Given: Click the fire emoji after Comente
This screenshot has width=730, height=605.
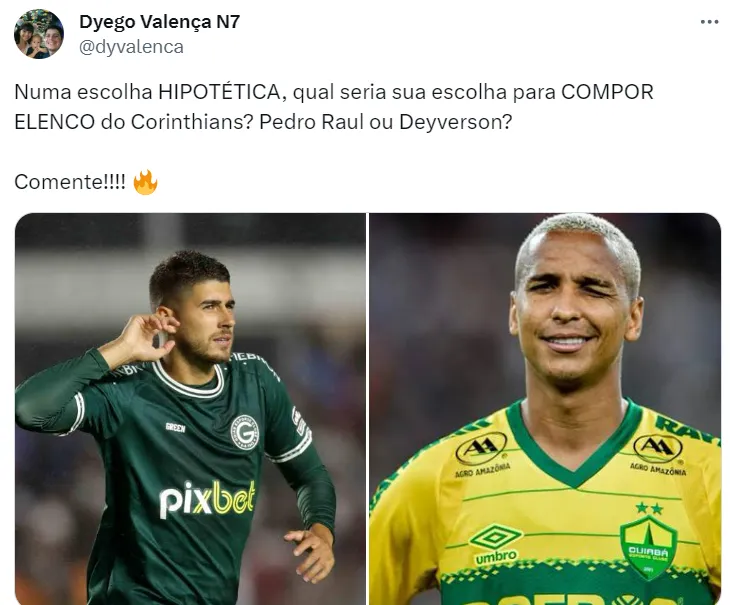Looking at the screenshot, I should pyautogui.click(x=145, y=182).
